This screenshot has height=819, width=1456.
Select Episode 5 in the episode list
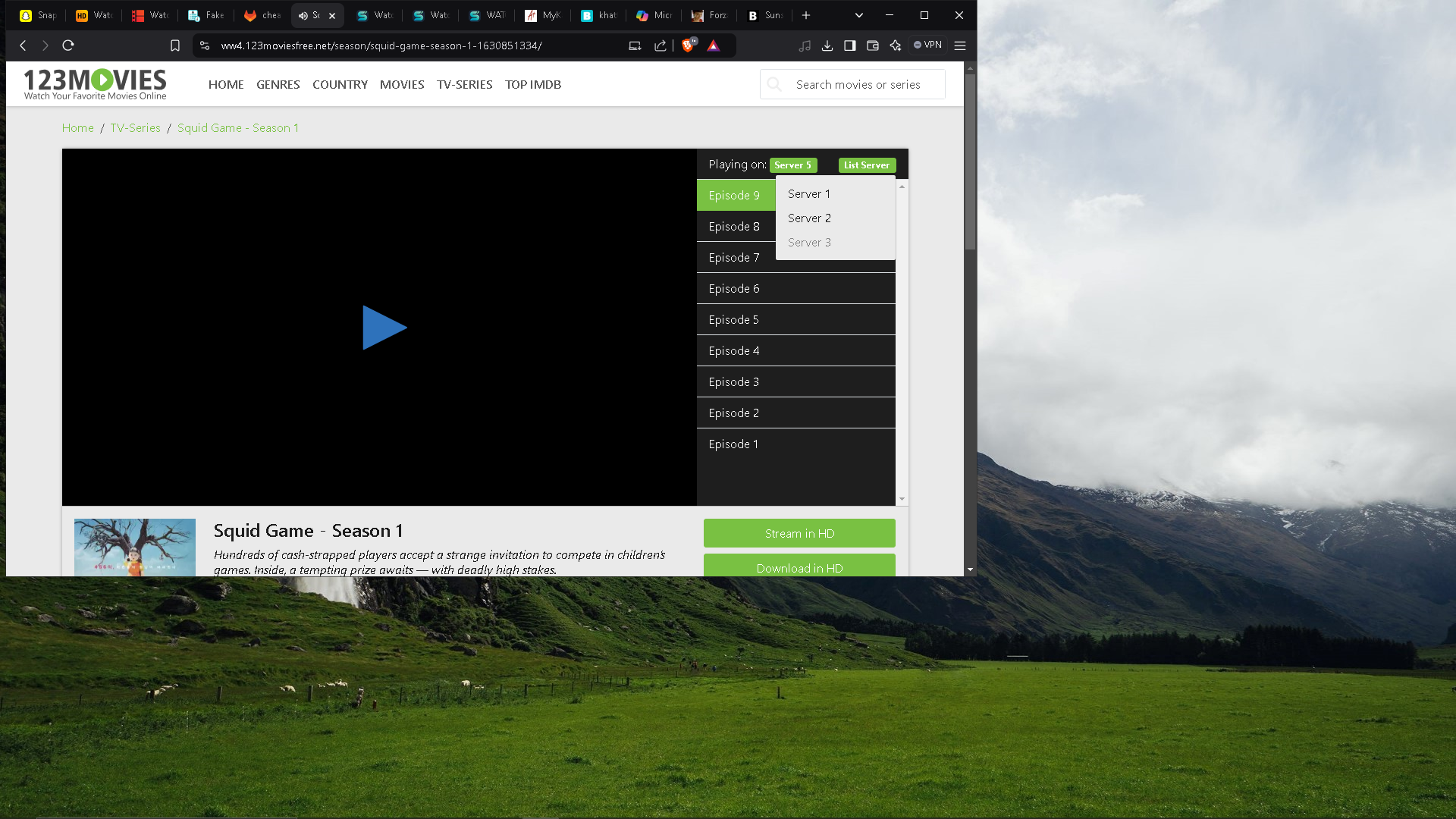[x=795, y=320]
